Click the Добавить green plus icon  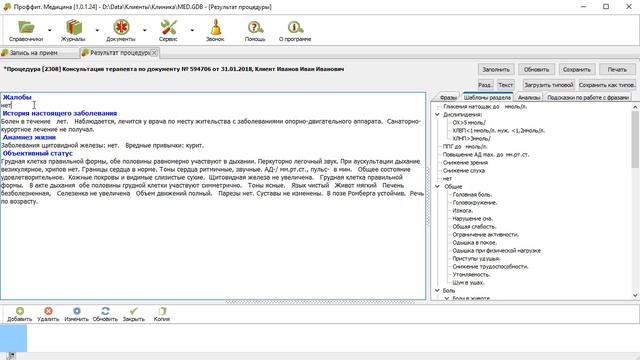(20, 311)
